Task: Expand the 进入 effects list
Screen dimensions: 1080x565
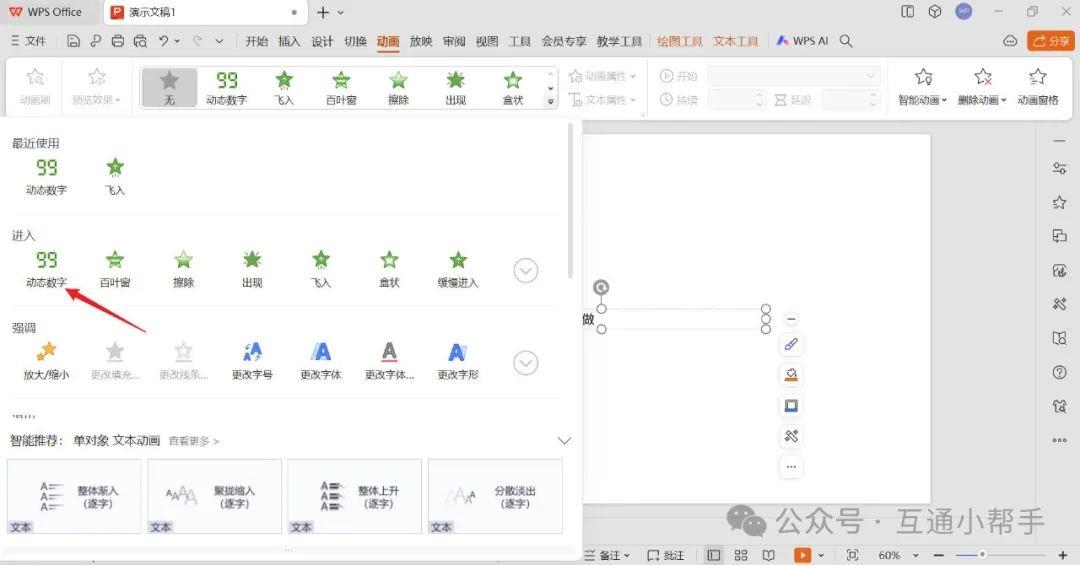Action: point(526,271)
